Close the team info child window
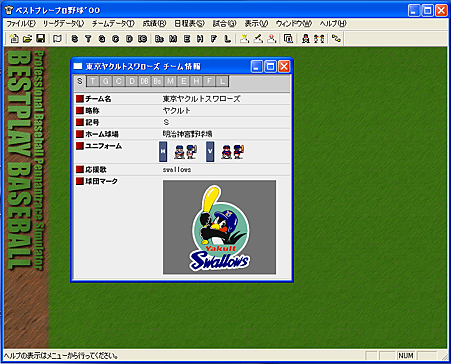Viewport: 451px width, 364px height. point(284,67)
